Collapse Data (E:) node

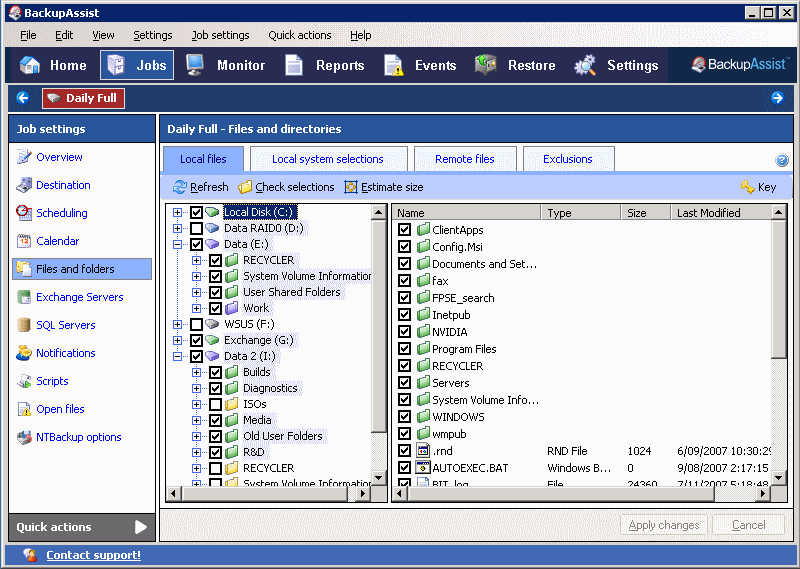coord(177,244)
